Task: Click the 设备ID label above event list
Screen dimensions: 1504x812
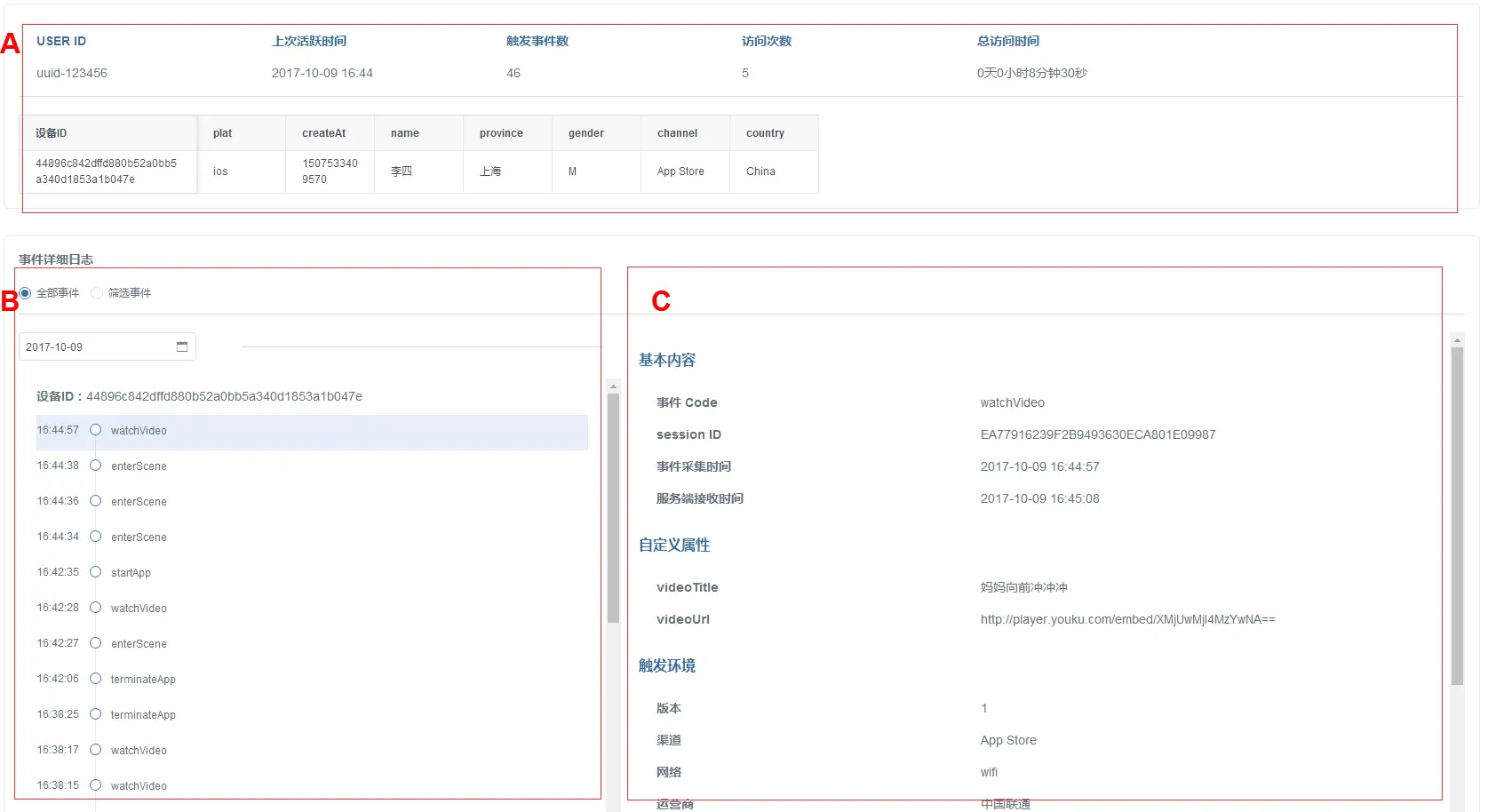Action: (x=59, y=396)
